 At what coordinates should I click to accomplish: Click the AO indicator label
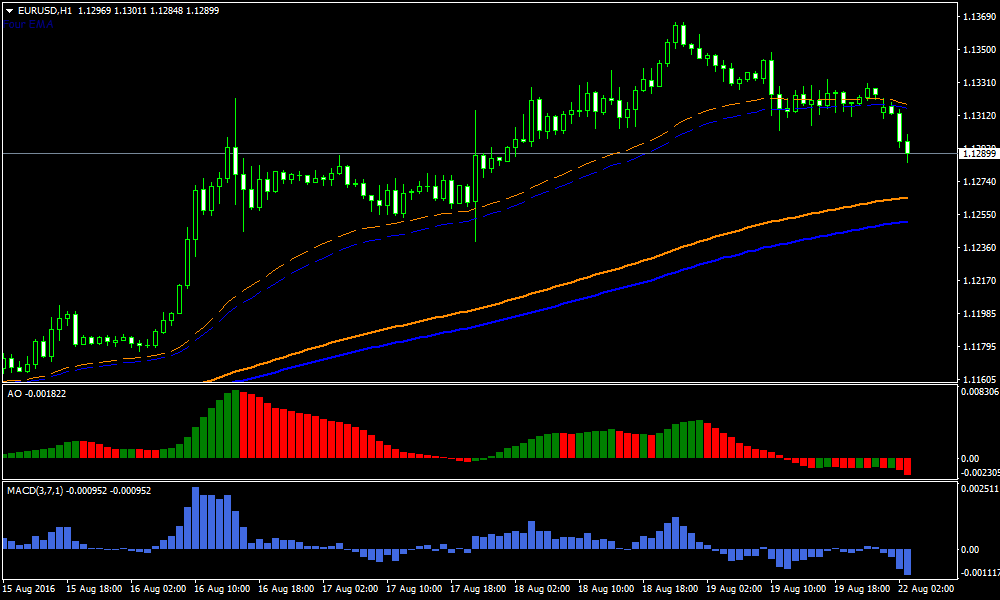pyautogui.click(x=14, y=394)
